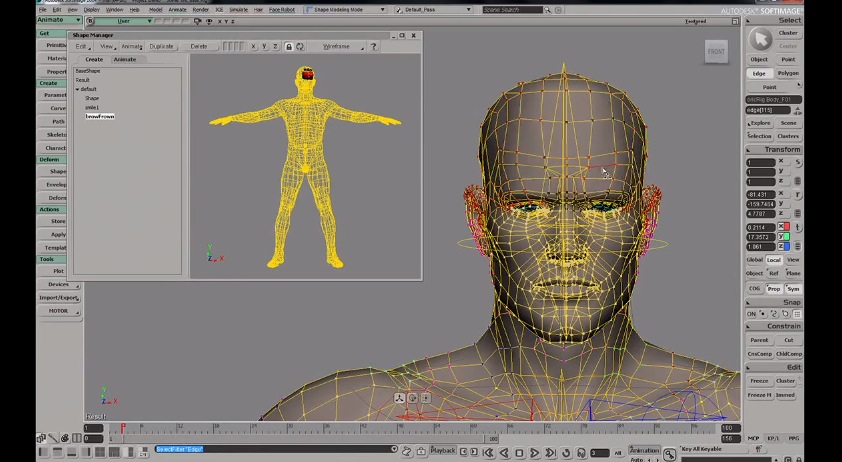Open the Render menu

[200, 10]
